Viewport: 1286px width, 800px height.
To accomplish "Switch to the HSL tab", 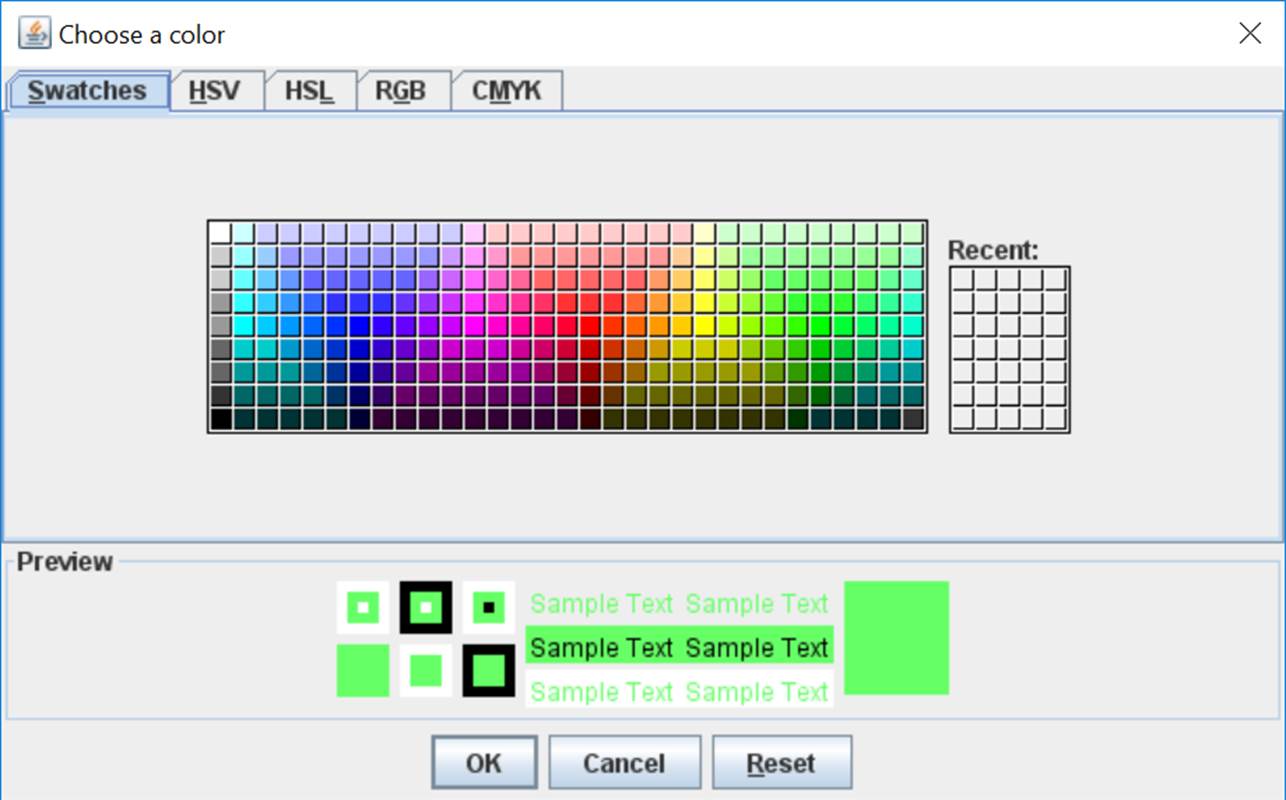I will click(x=308, y=90).
